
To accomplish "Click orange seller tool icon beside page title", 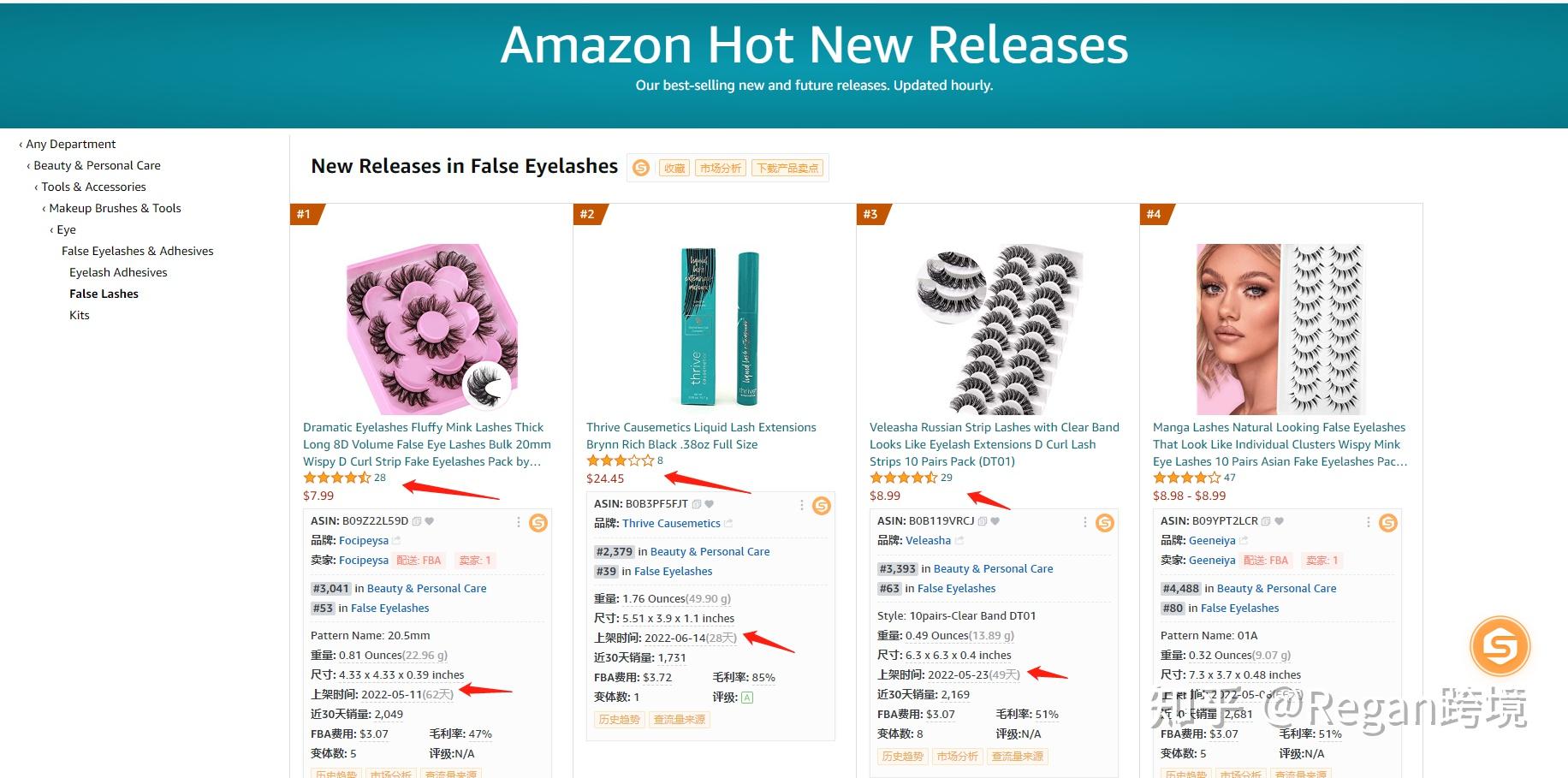I will pyautogui.click(x=641, y=168).
